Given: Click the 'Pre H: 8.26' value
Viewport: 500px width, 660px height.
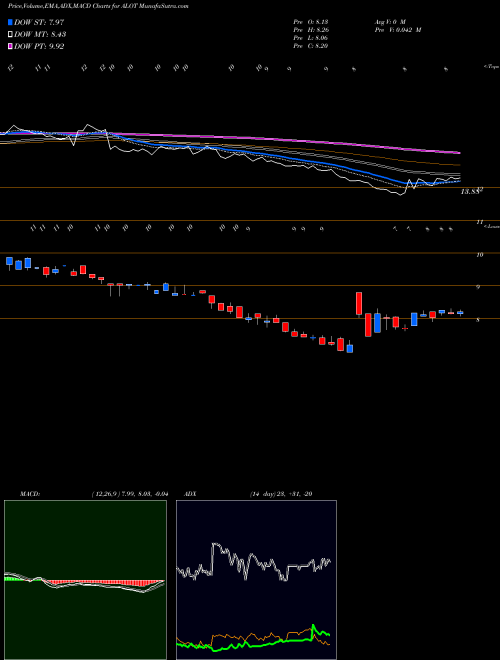Looking at the screenshot, I should 311,30.
